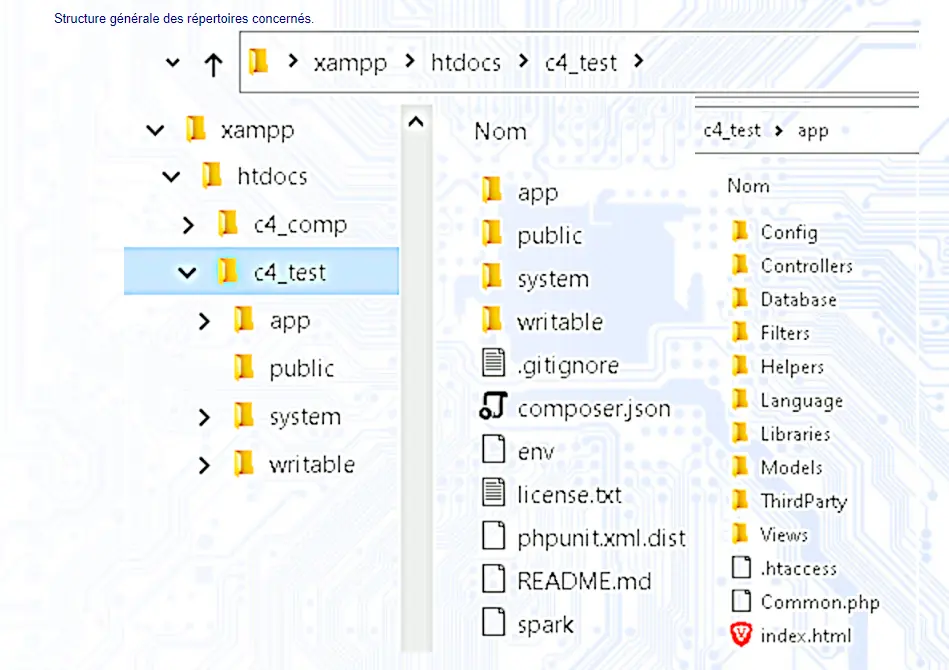Select writable in the folder tree
The image size is (949, 670).
coord(312,464)
